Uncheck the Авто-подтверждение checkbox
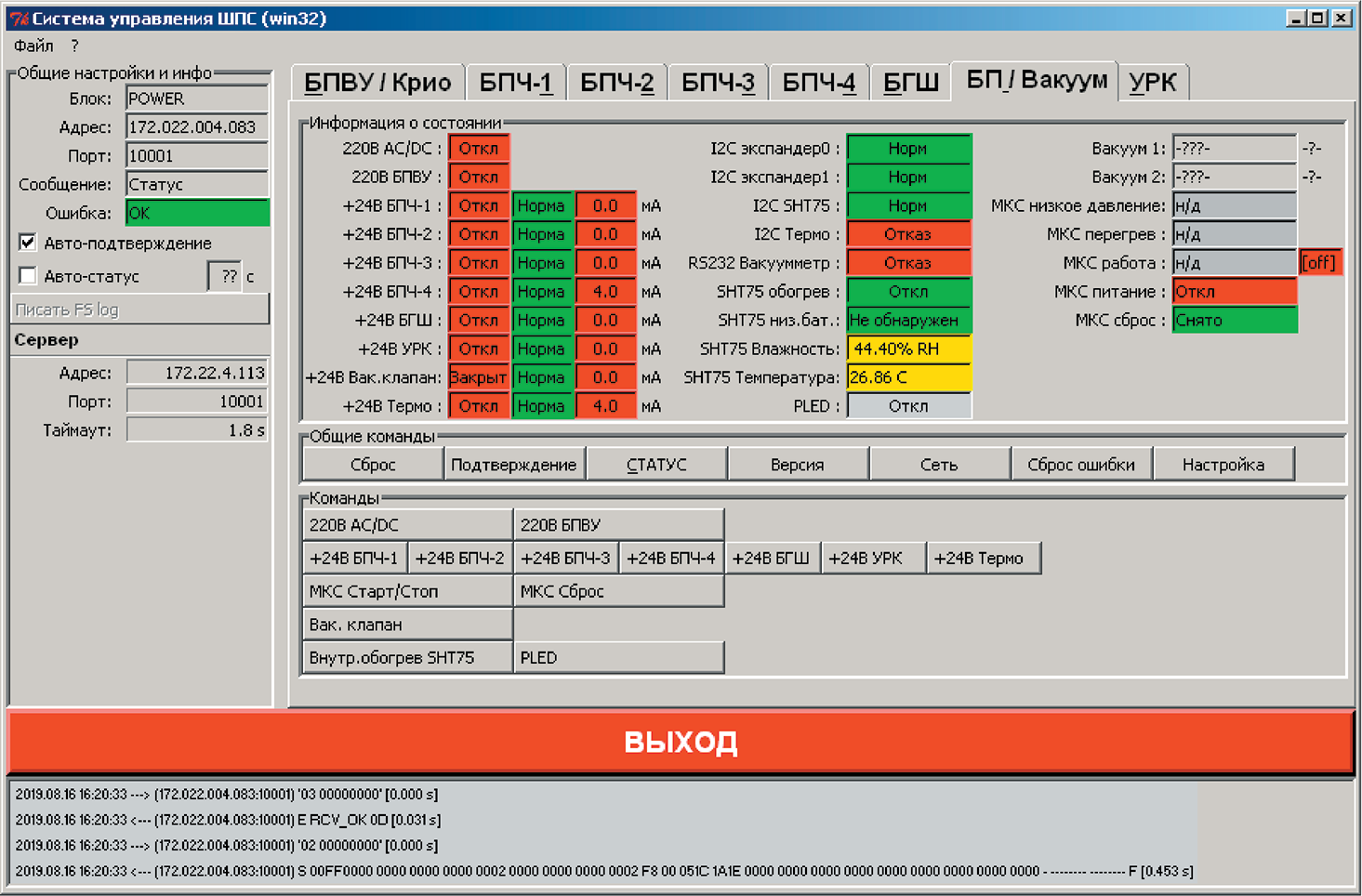This screenshot has height=896, width=1362. [x=28, y=244]
